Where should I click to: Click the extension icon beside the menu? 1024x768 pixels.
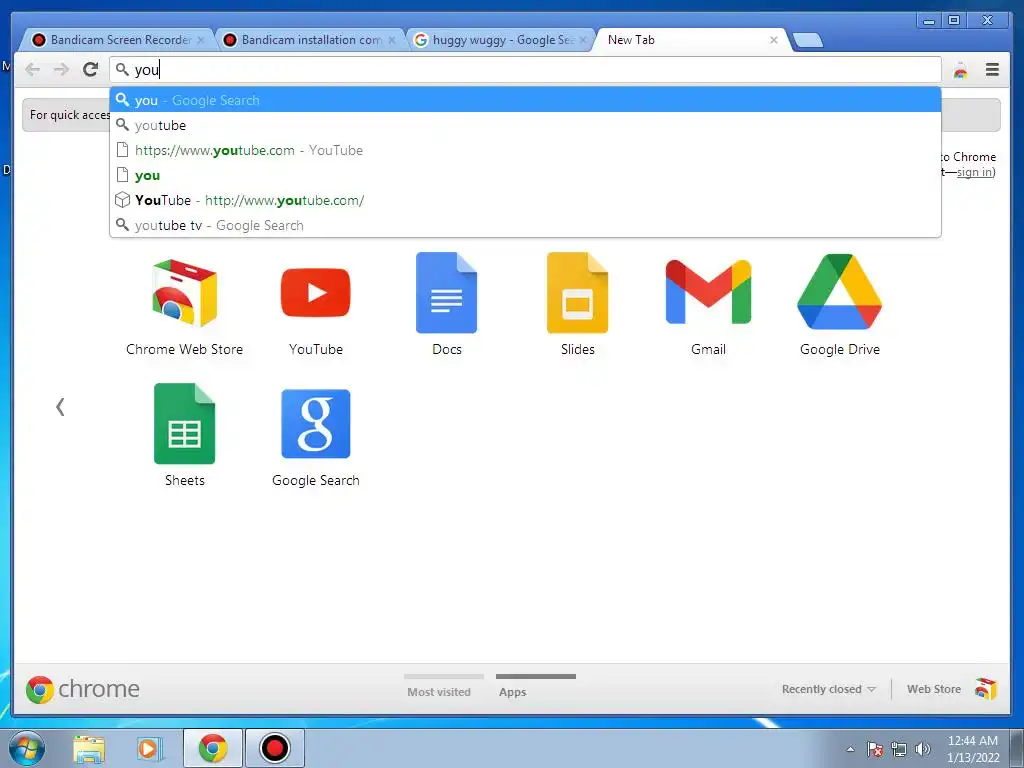[961, 70]
